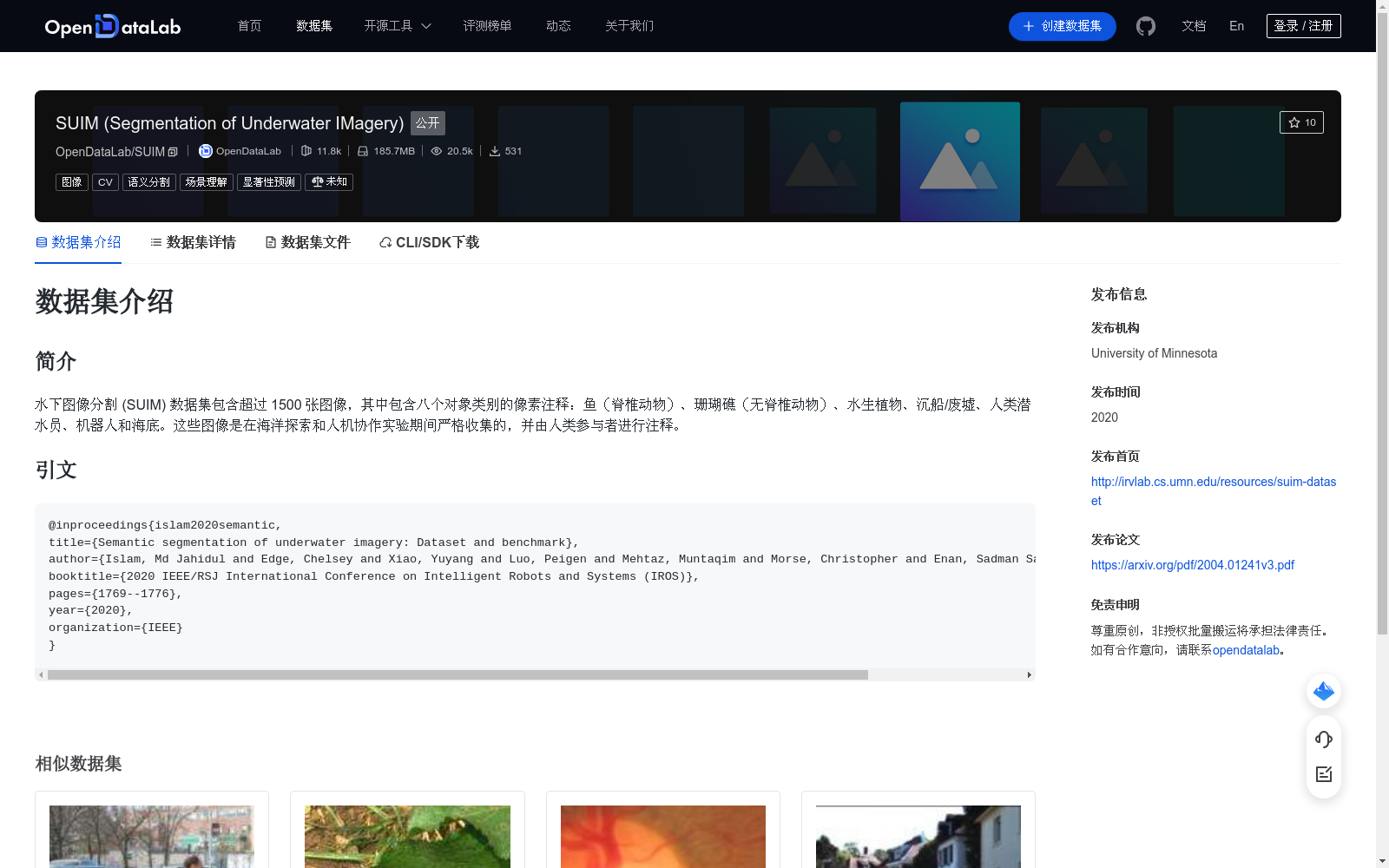The width and height of the screenshot is (1389, 868).
Task: Click the OpenDataLab publisher avatar
Action: [206, 151]
